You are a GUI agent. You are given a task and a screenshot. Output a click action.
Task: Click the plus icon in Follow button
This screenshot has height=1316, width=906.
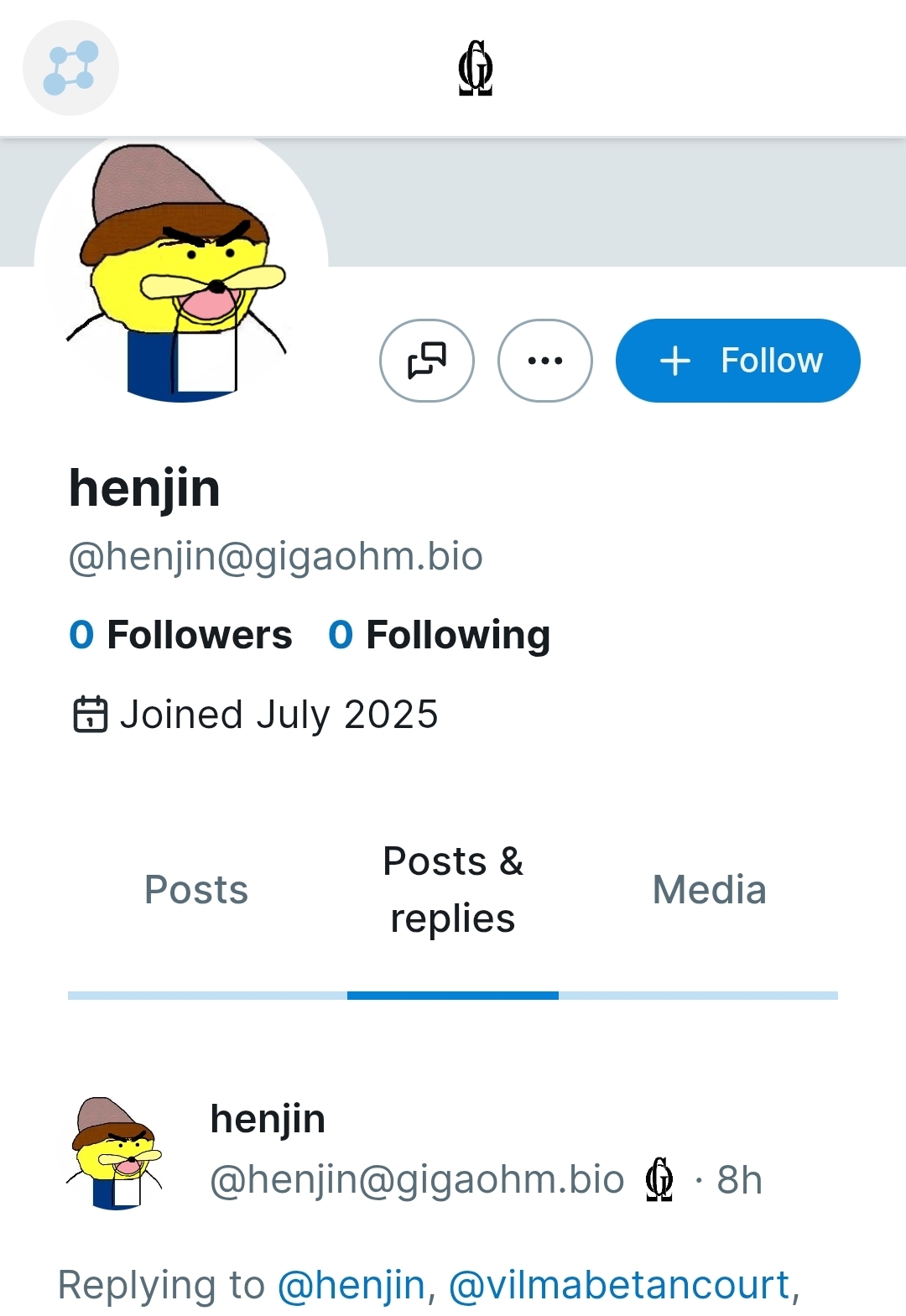coord(675,362)
